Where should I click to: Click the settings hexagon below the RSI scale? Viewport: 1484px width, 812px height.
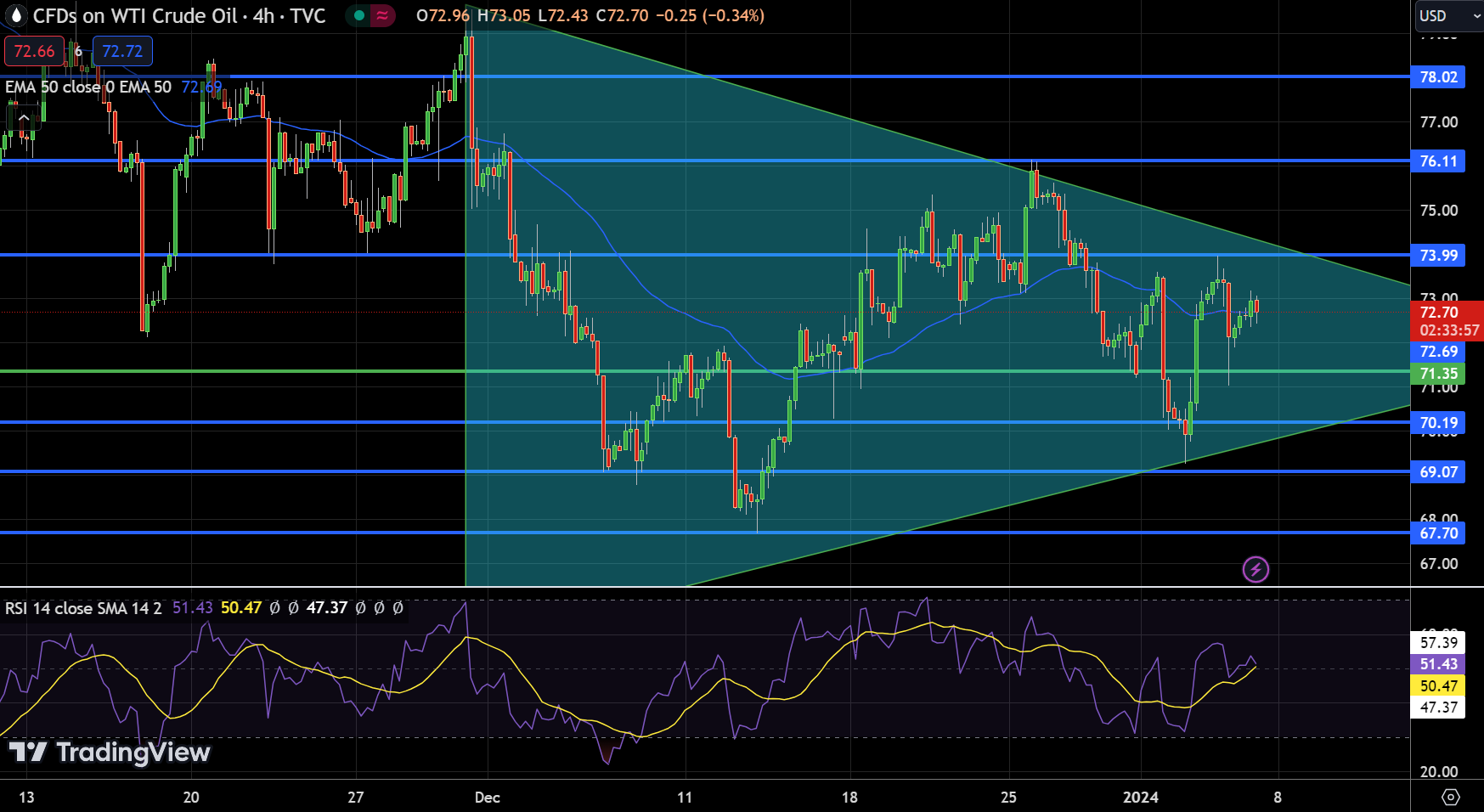(1451, 796)
